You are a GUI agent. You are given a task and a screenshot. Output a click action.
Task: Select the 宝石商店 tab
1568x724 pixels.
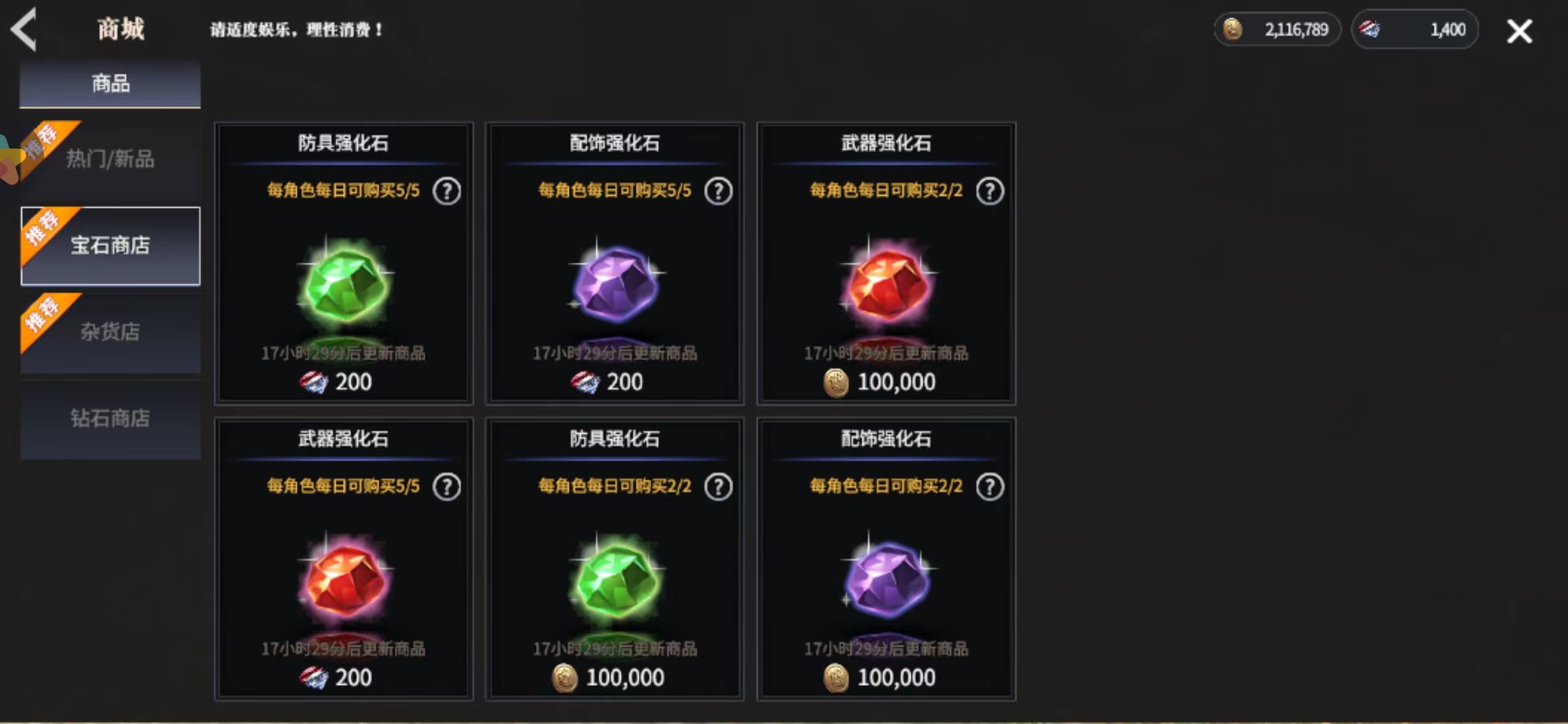click(111, 246)
